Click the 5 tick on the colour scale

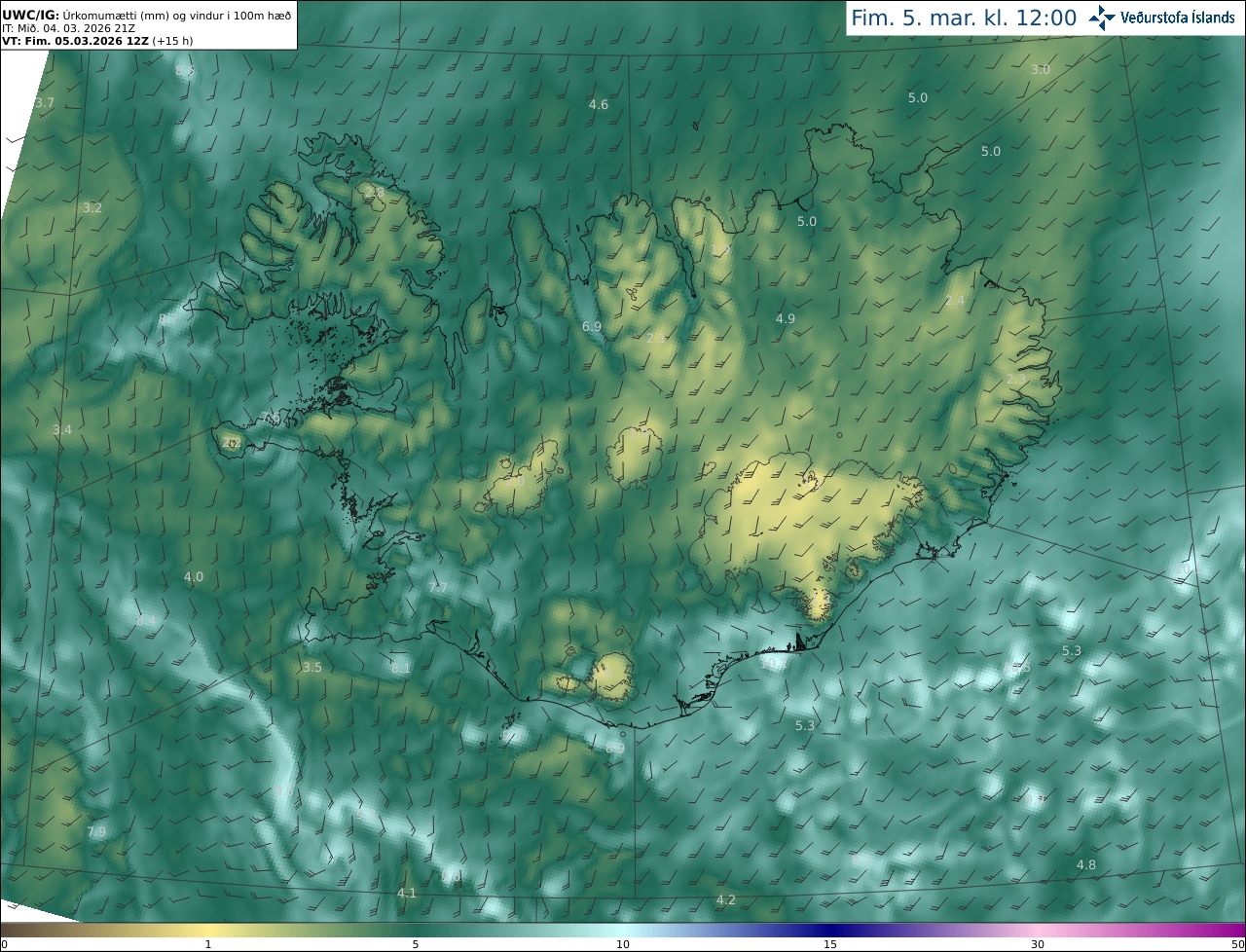(416, 944)
